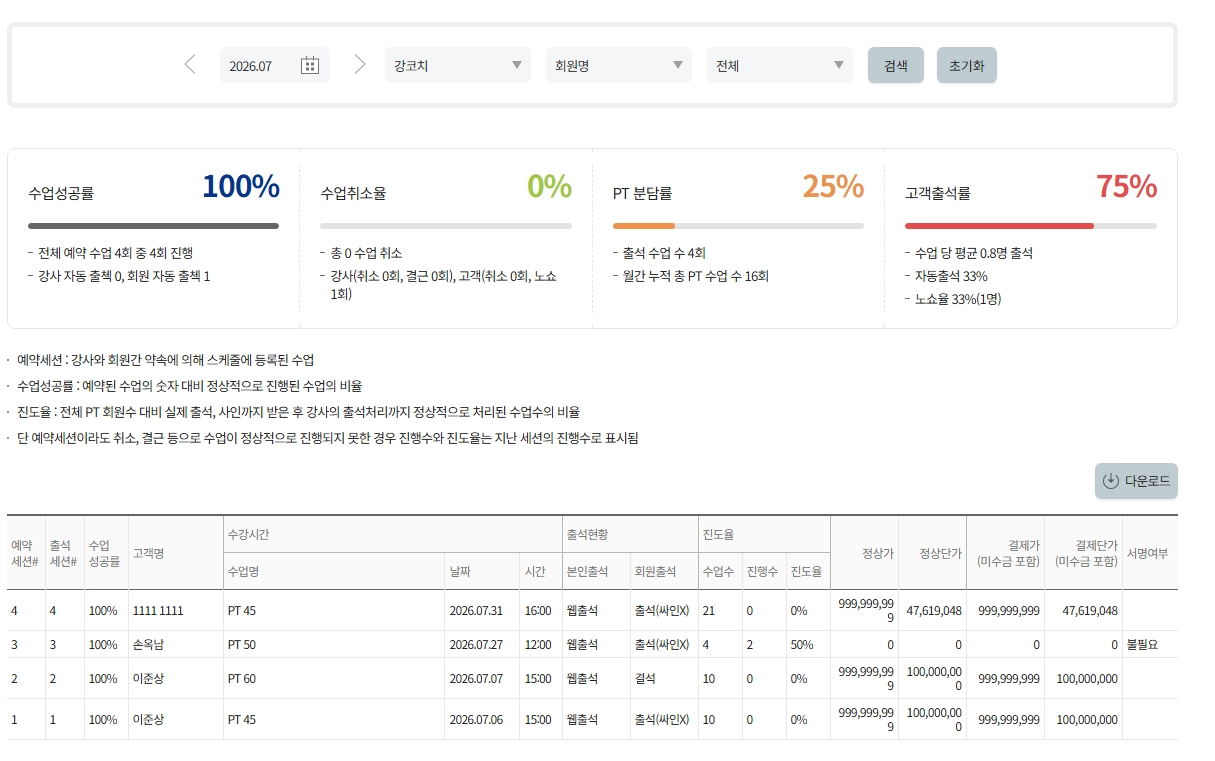Image resolution: width=1215 pixels, height=761 pixels.
Task: Click the 25% PT 분담률 value
Action: pyautogui.click(x=833, y=187)
